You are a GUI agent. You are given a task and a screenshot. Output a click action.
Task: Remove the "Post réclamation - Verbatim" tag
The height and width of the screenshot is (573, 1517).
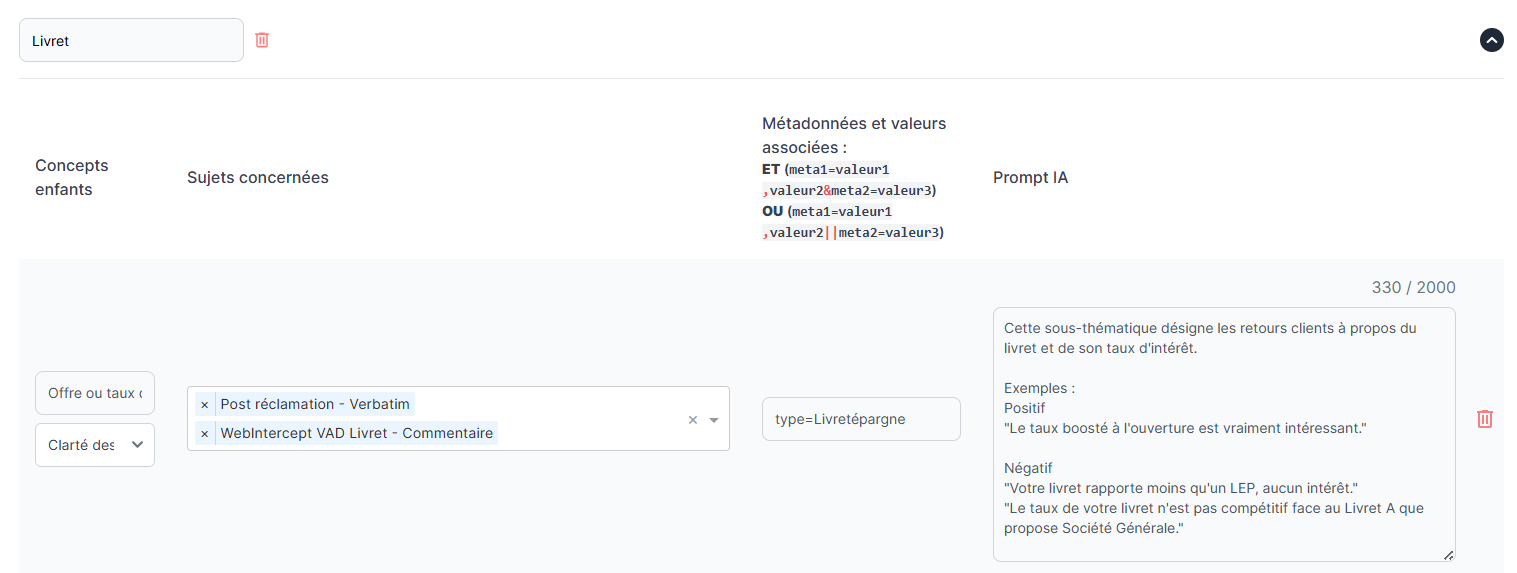pos(205,404)
